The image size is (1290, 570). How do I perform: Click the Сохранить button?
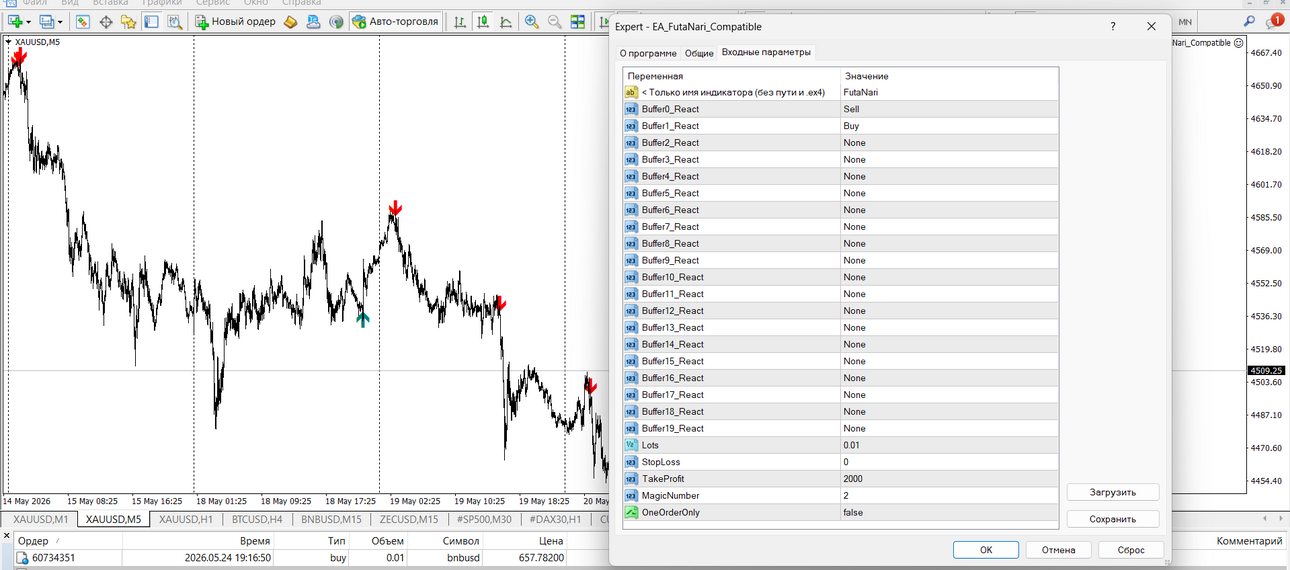coord(1113,519)
